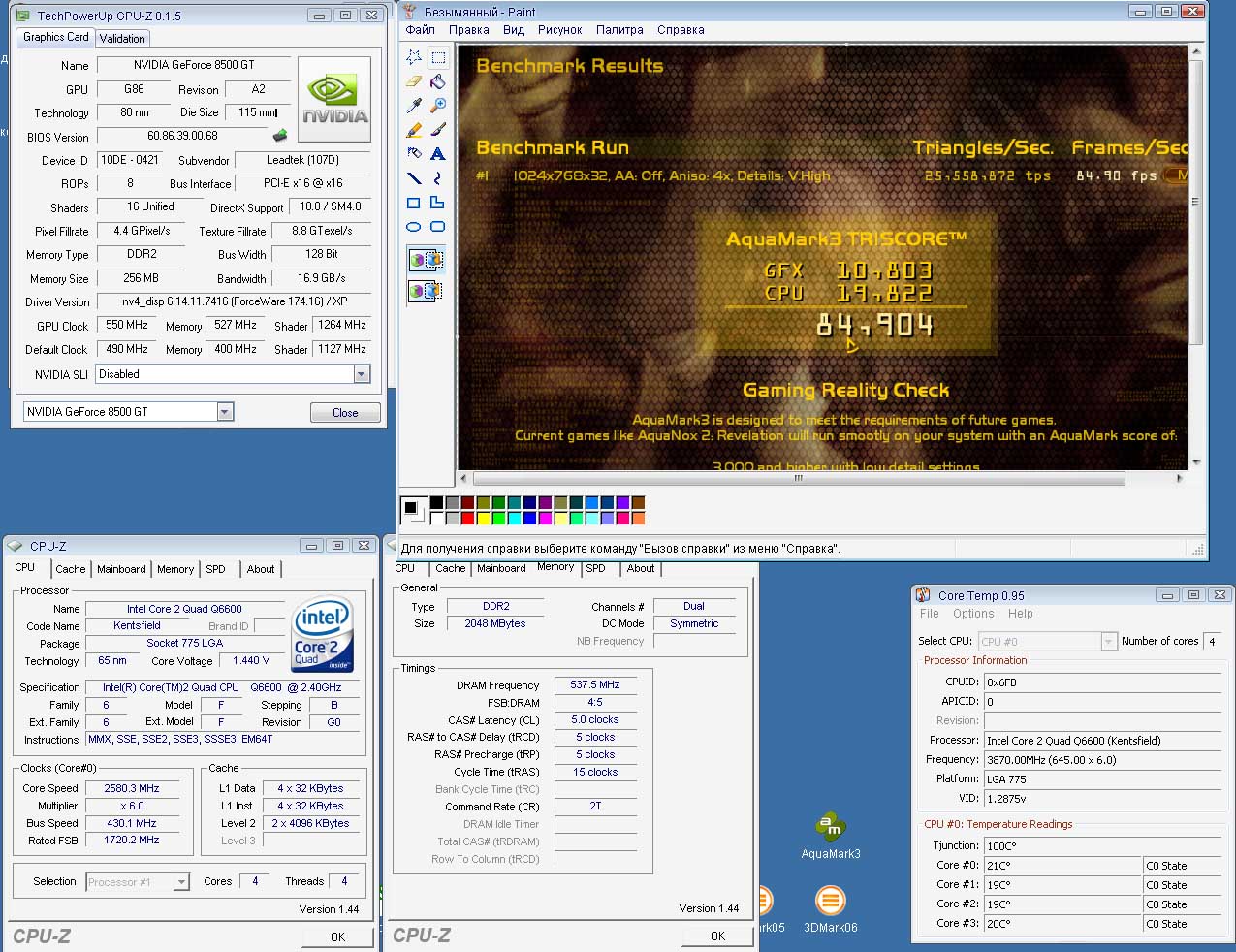Image resolution: width=1236 pixels, height=952 pixels.
Task: Click the CPU-Z title bar icon
Action: [x=16, y=546]
